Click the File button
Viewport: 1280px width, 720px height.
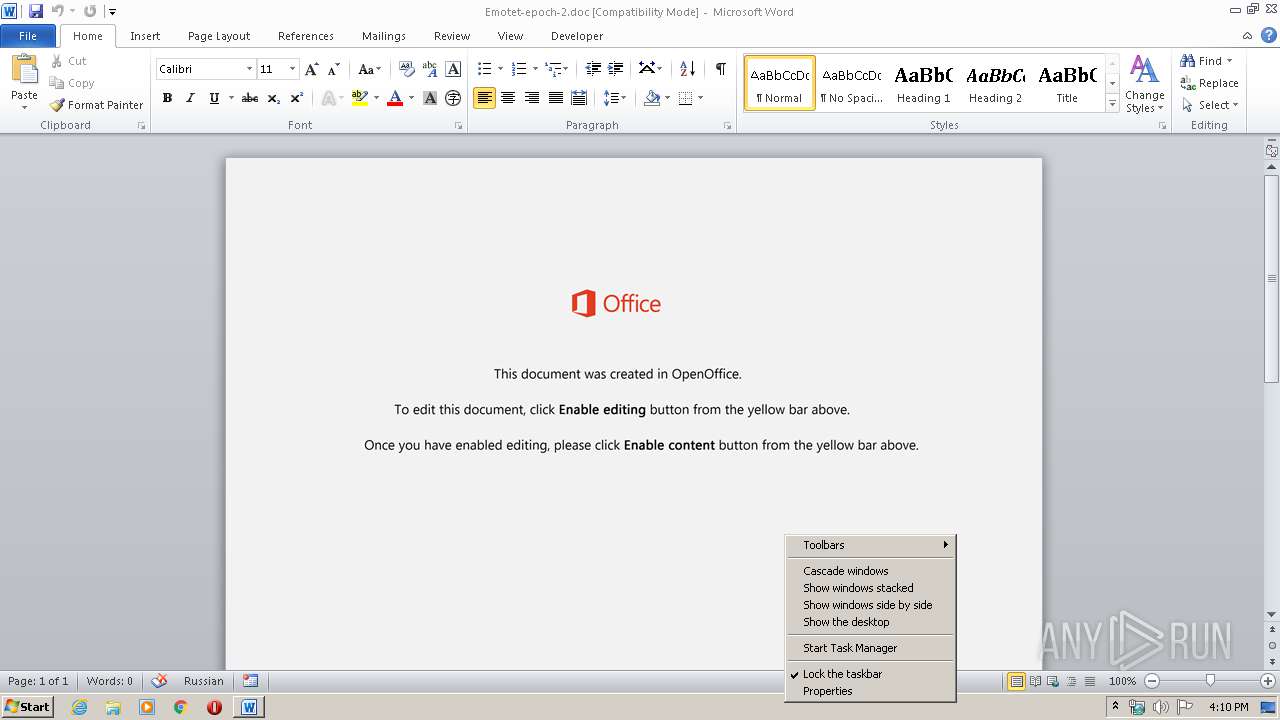pyautogui.click(x=28, y=36)
